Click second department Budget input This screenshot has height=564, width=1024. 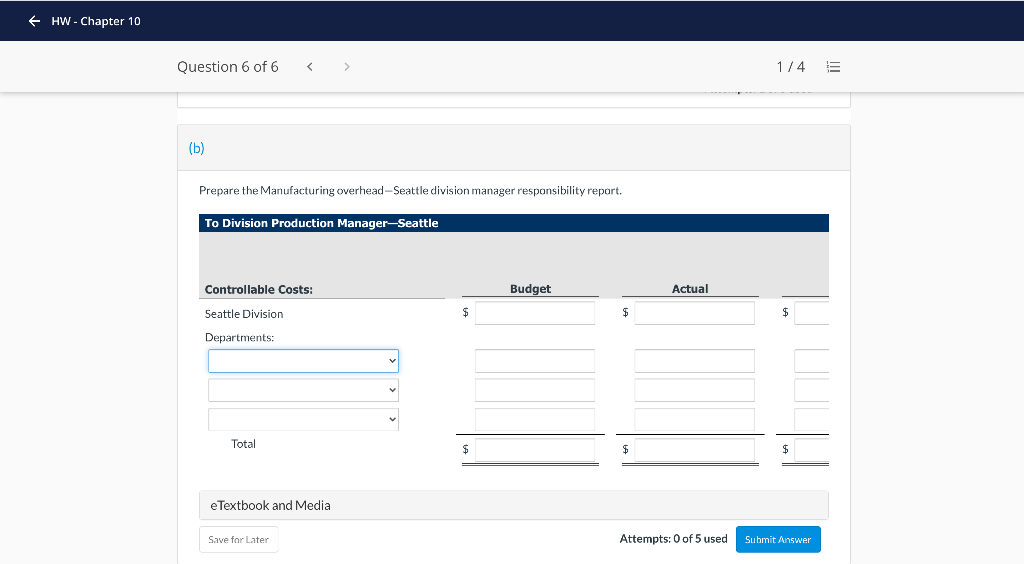(x=535, y=390)
